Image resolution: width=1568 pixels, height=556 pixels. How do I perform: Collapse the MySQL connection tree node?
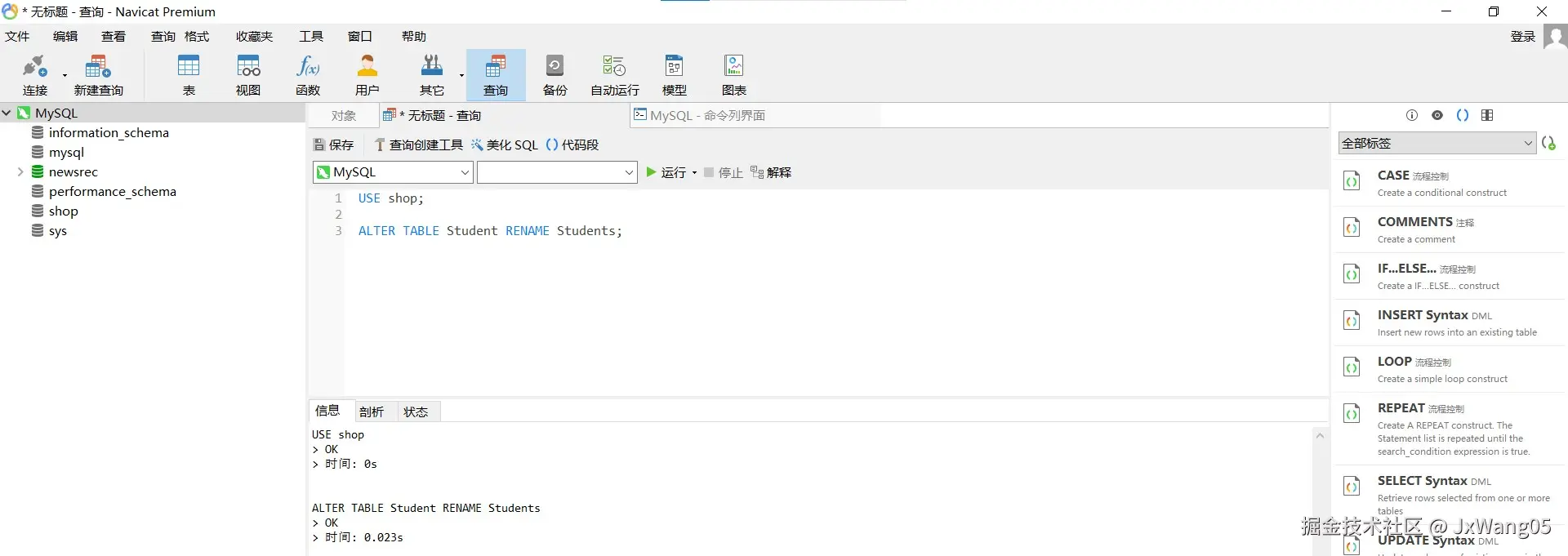7,113
